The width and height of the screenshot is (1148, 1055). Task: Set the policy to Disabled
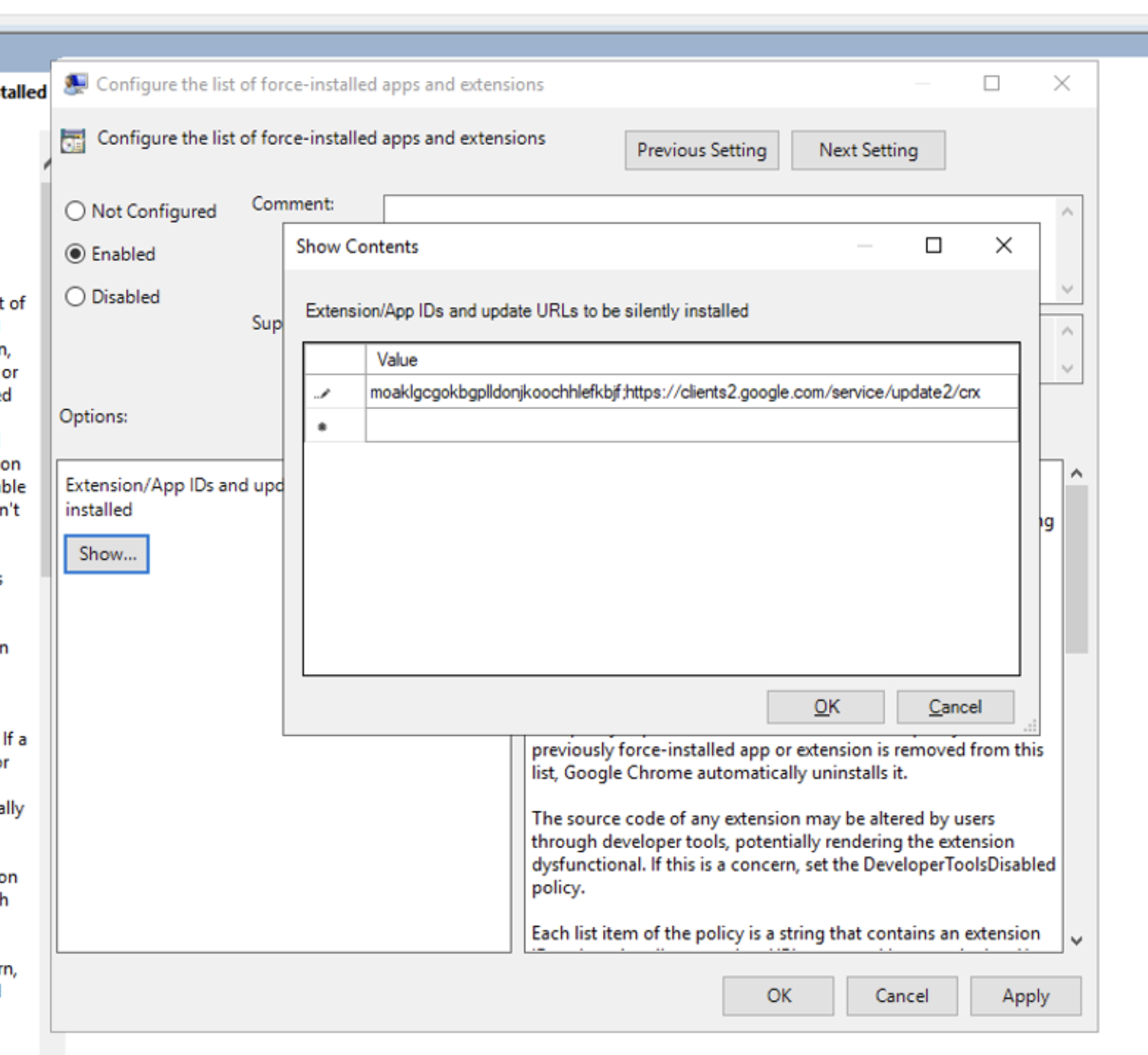coord(75,297)
